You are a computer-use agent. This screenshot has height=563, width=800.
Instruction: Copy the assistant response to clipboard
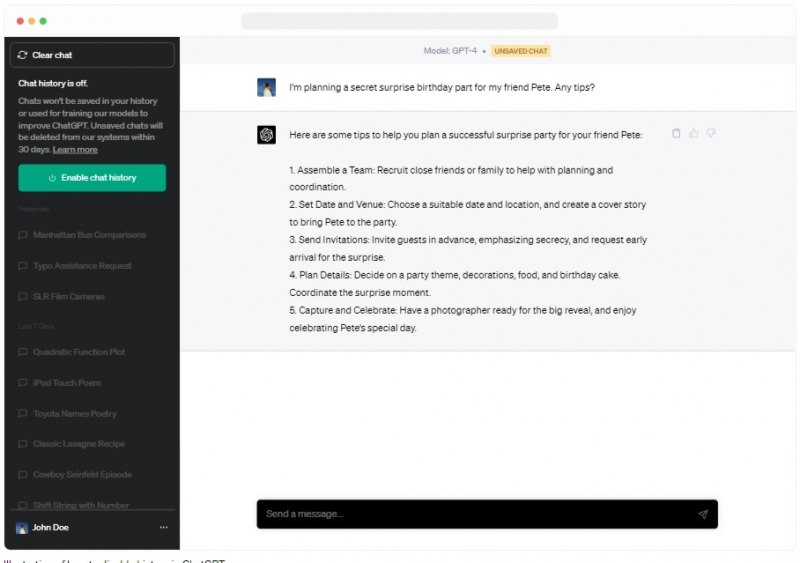[x=677, y=134]
